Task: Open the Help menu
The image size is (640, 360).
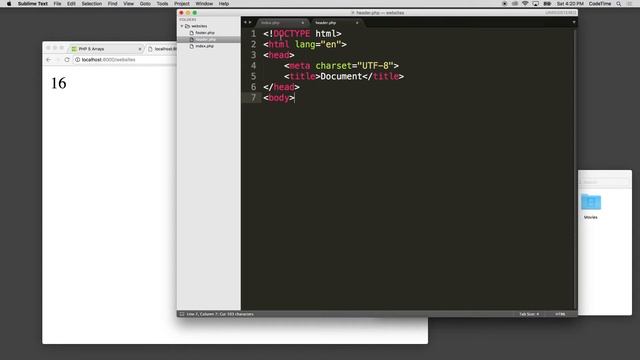Action: 224,4
